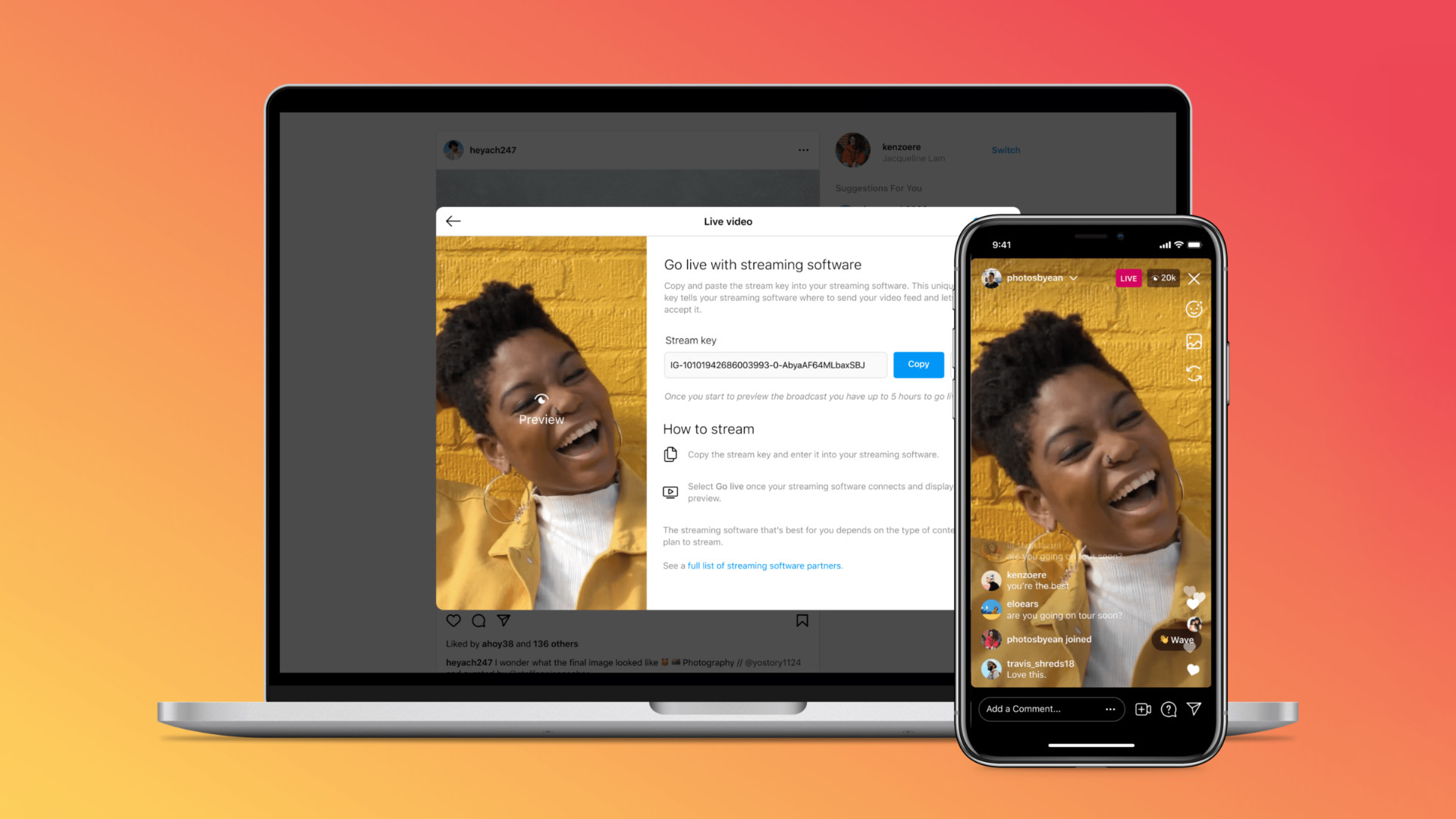Screen dimensions: 1456x819
Task: Click the more options button in comment field
Action: (x=1110, y=709)
